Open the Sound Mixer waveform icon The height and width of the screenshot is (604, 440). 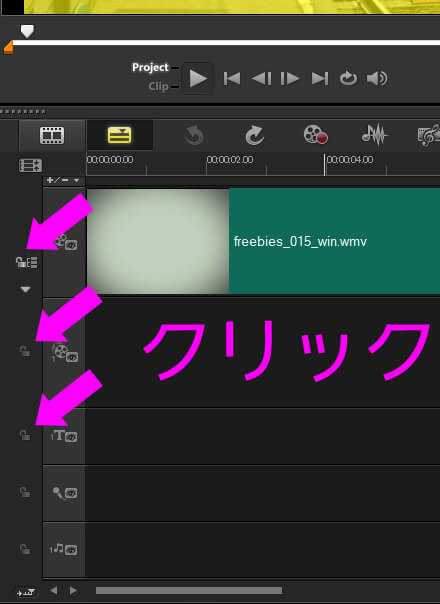coord(374,135)
